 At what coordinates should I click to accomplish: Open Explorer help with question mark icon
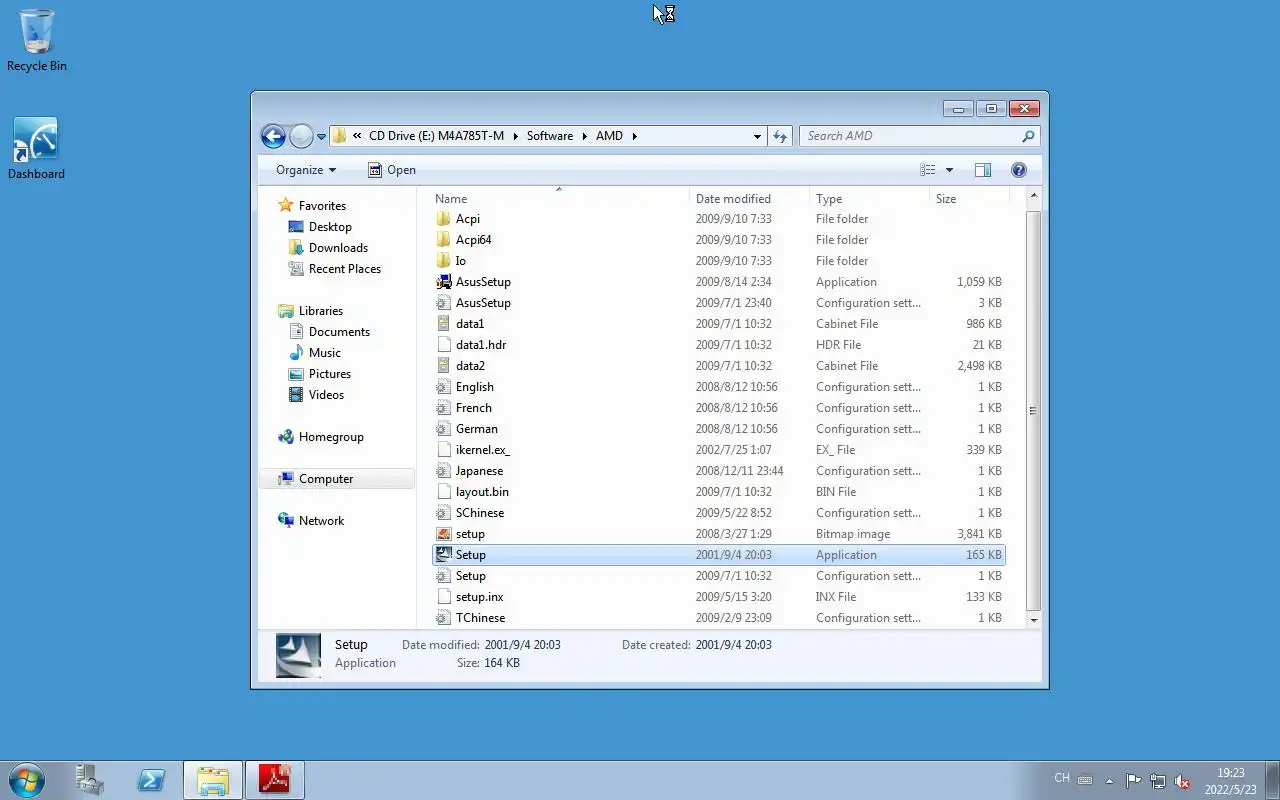pyautogui.click(x=1019, y=170)
